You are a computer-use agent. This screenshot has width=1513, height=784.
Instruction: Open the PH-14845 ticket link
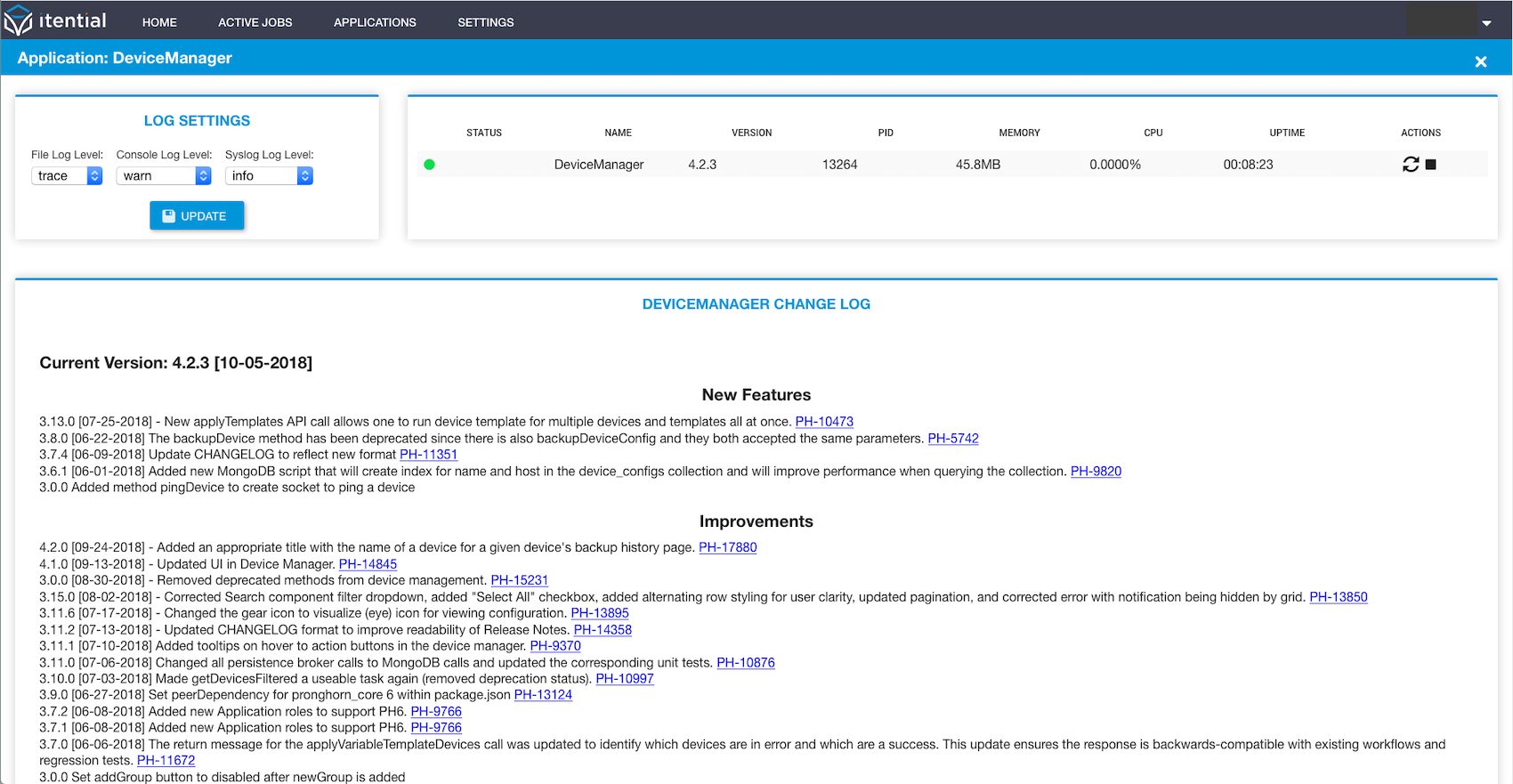(368, 564)
